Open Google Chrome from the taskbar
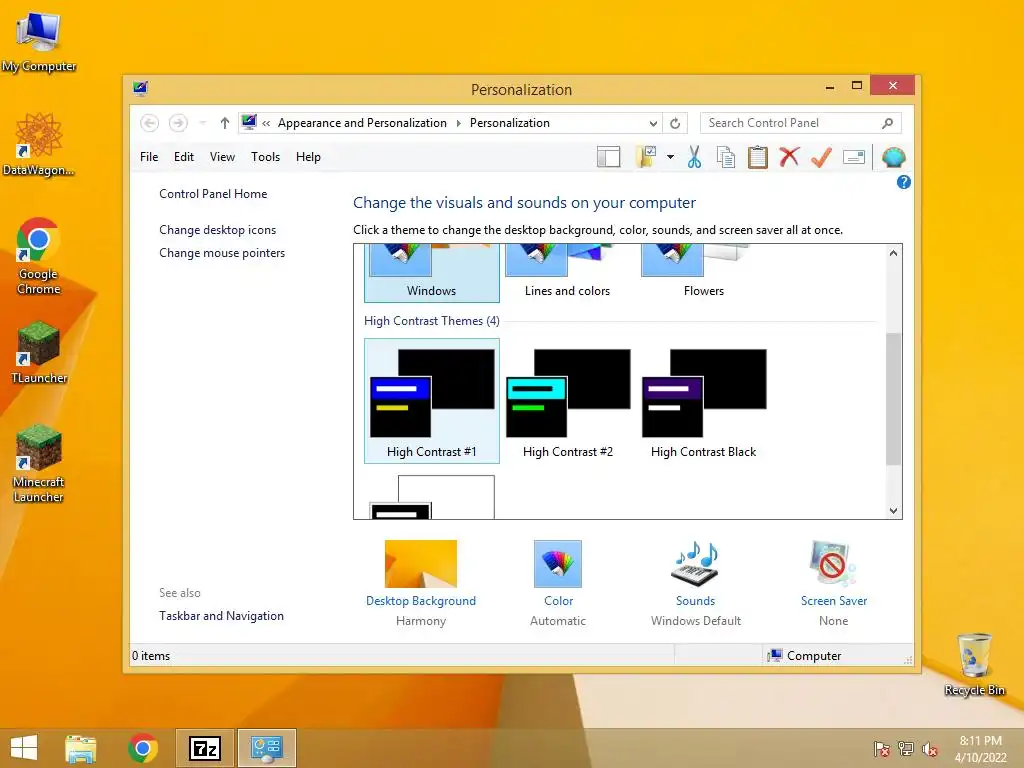Viewport: 1024px width, 768px height. pyautogui.click(x=143, y=748)
